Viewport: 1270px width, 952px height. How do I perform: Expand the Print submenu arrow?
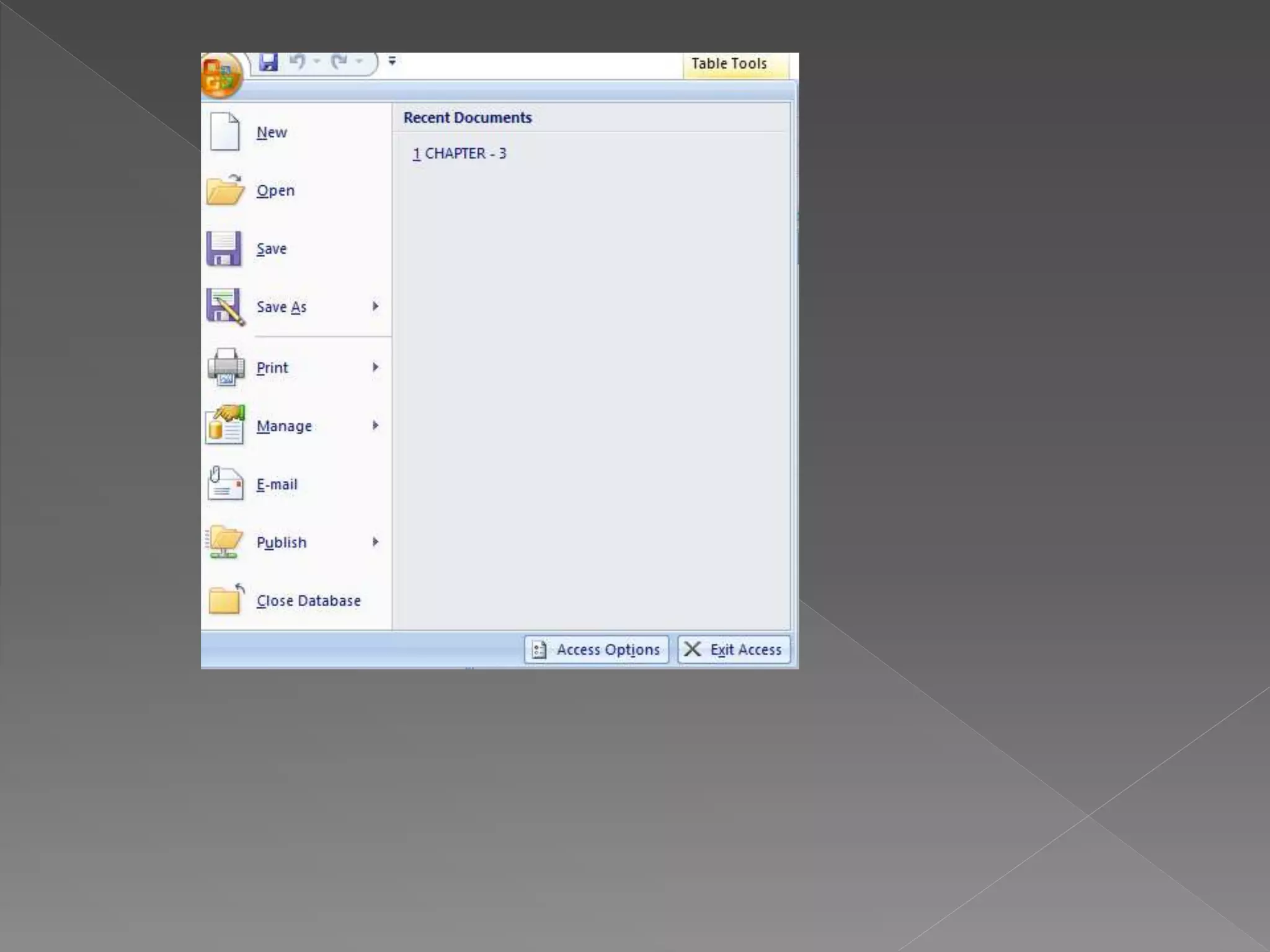click(x=375, y=367)
